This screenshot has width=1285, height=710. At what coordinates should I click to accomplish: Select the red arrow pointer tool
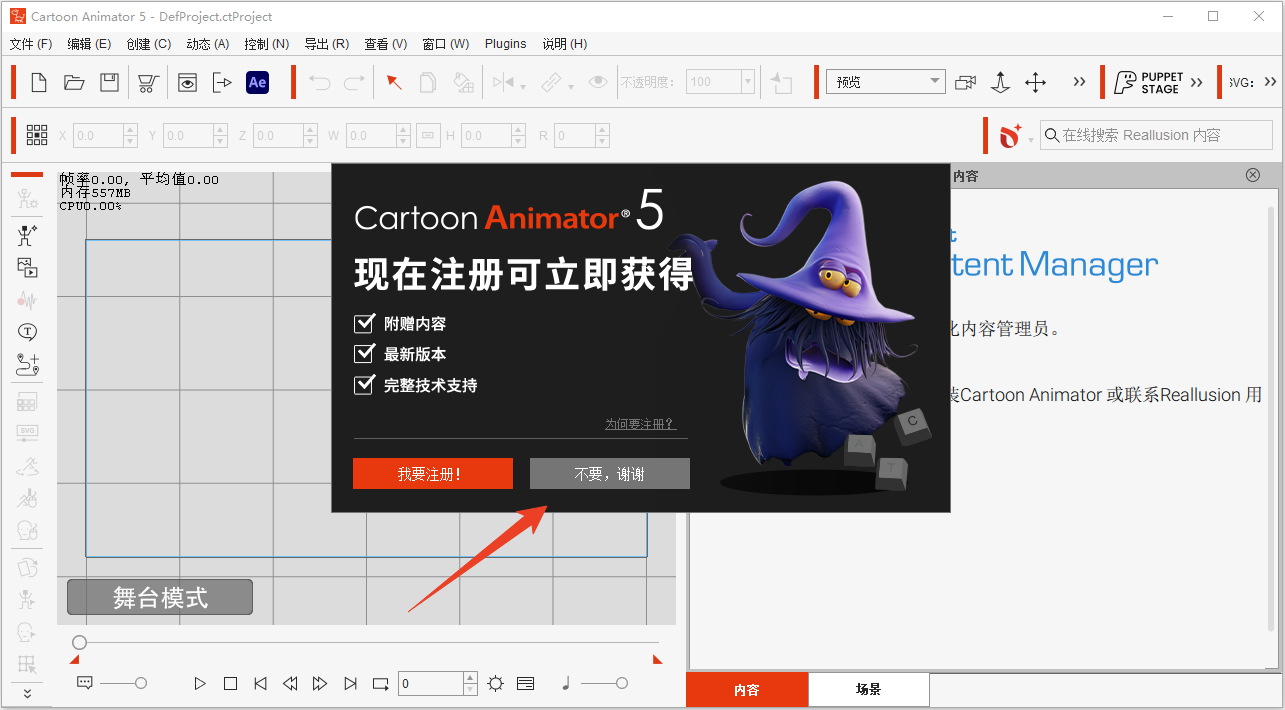click(x=394, y=82)
